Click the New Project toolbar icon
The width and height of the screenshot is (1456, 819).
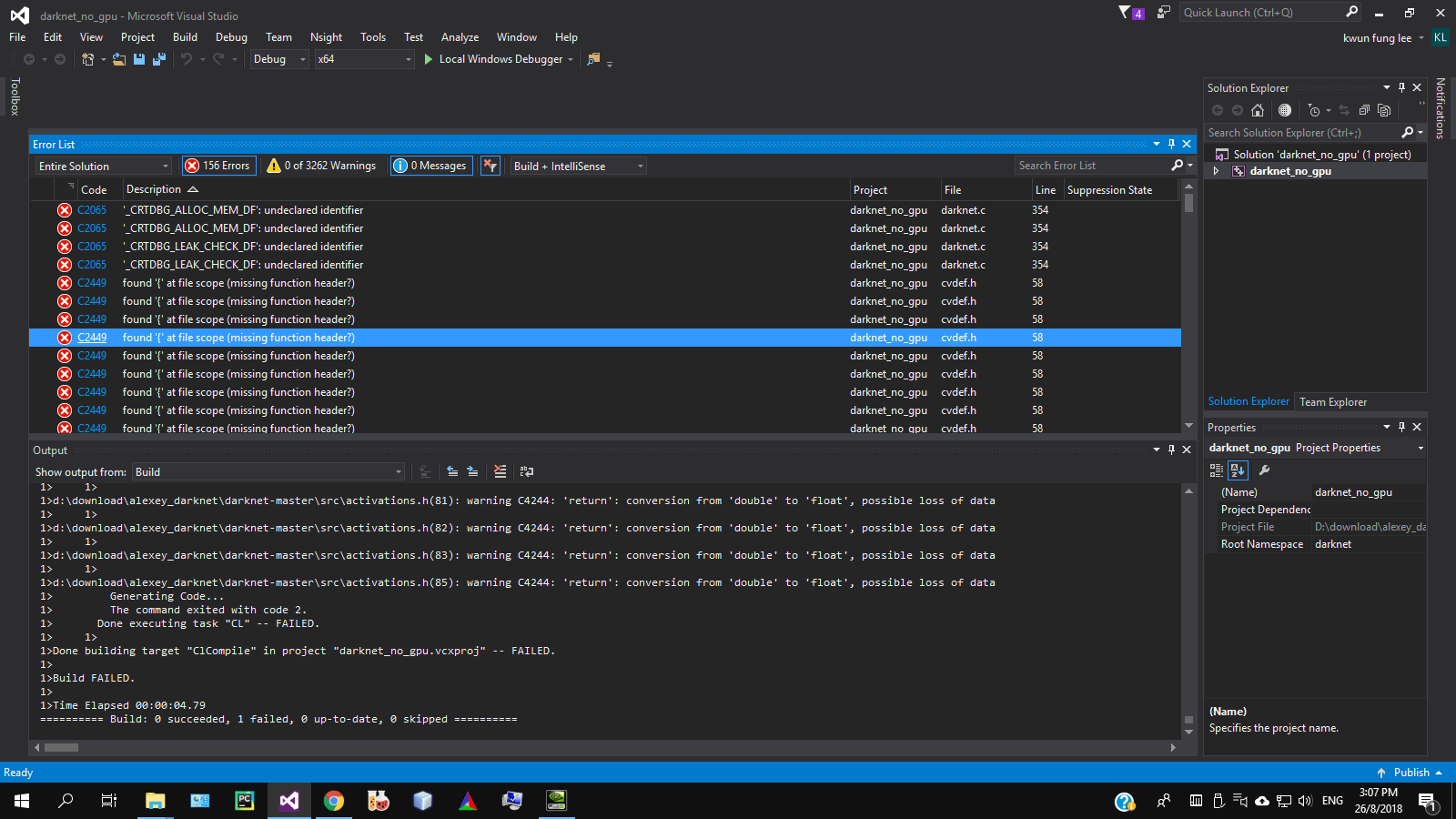click(x=87, y=59)
